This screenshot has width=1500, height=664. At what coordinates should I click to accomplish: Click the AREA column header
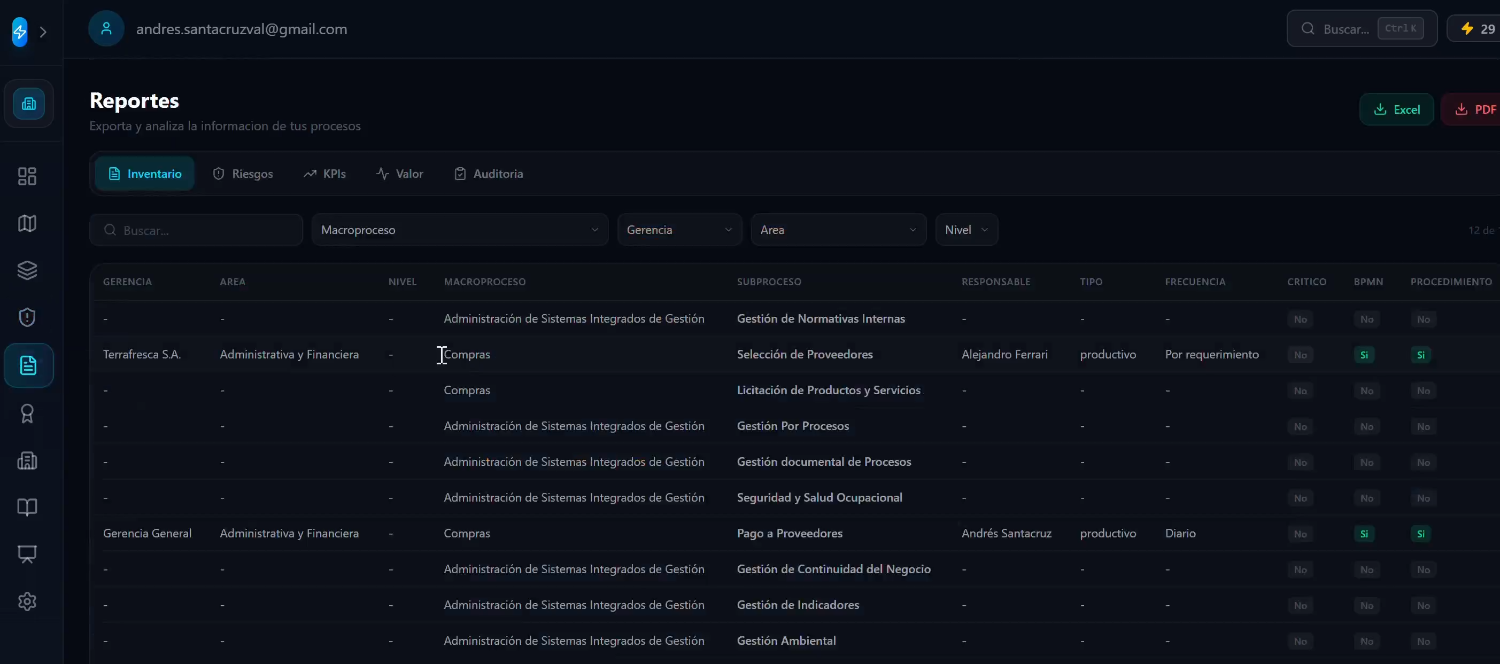(233, 282)
